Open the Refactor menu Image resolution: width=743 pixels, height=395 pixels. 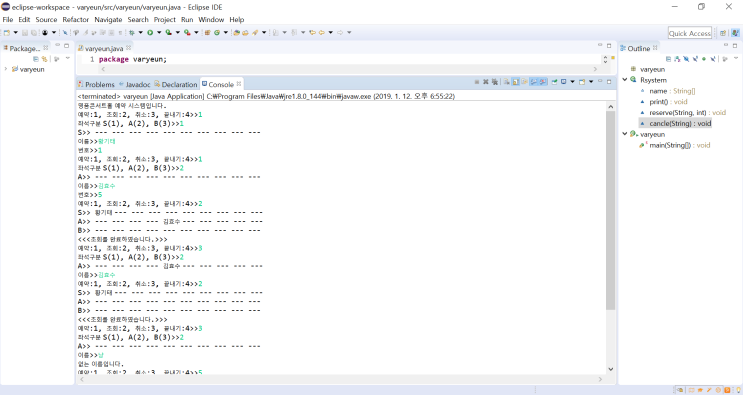75,19
